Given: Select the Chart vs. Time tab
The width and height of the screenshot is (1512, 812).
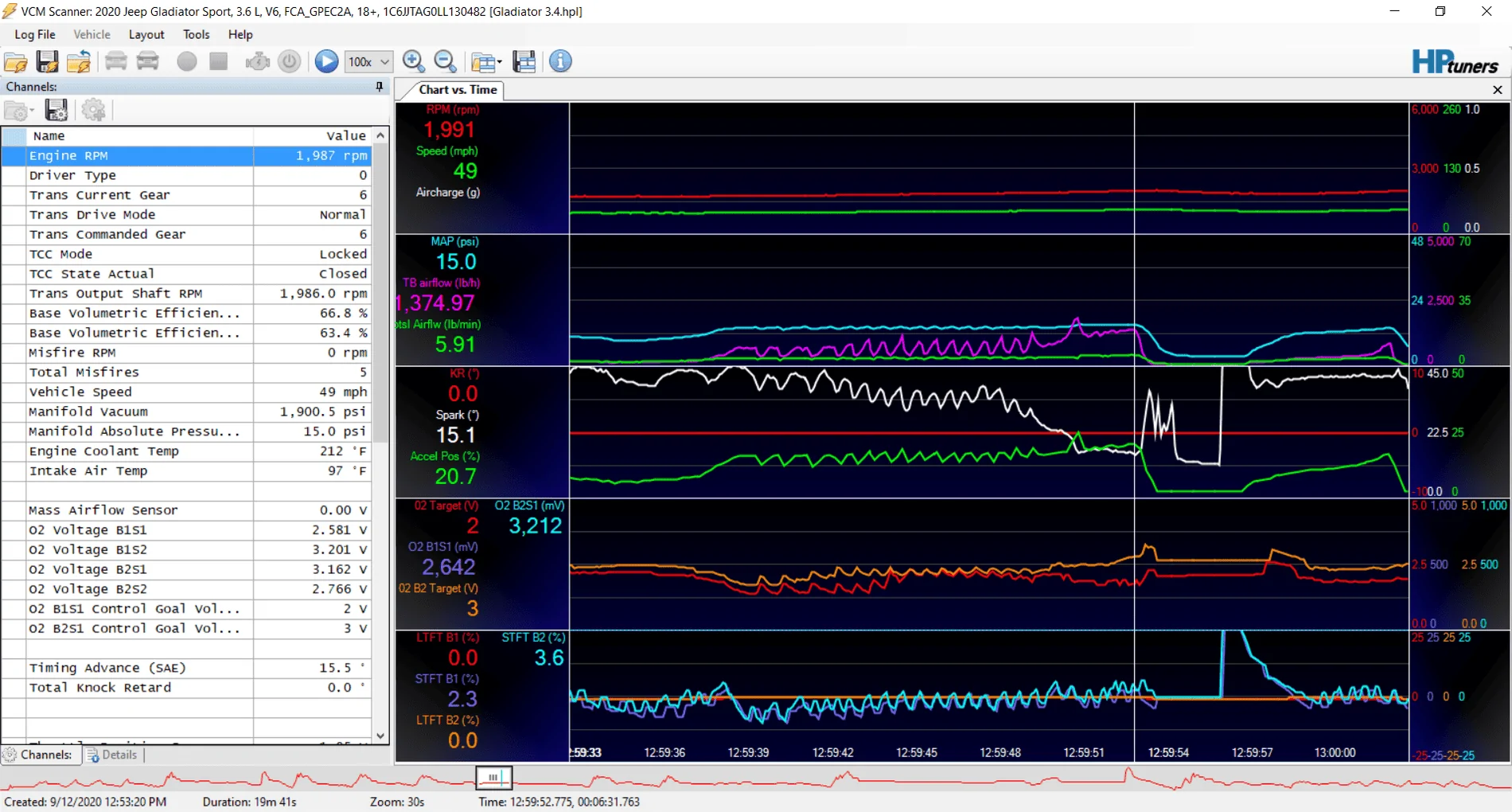Looking at the screenshot, I should [458, 90].
